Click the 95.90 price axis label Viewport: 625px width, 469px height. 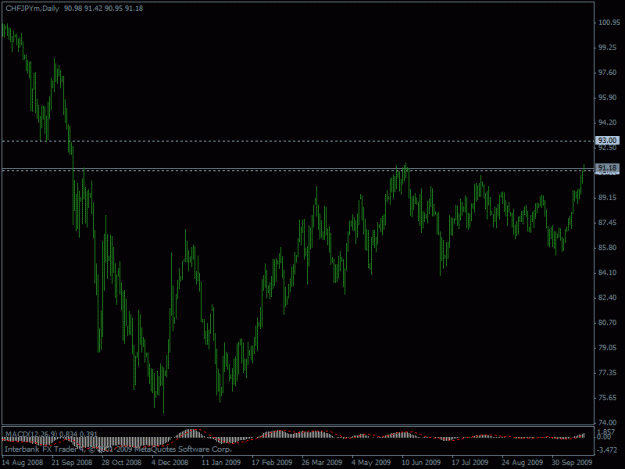(607, 98)
